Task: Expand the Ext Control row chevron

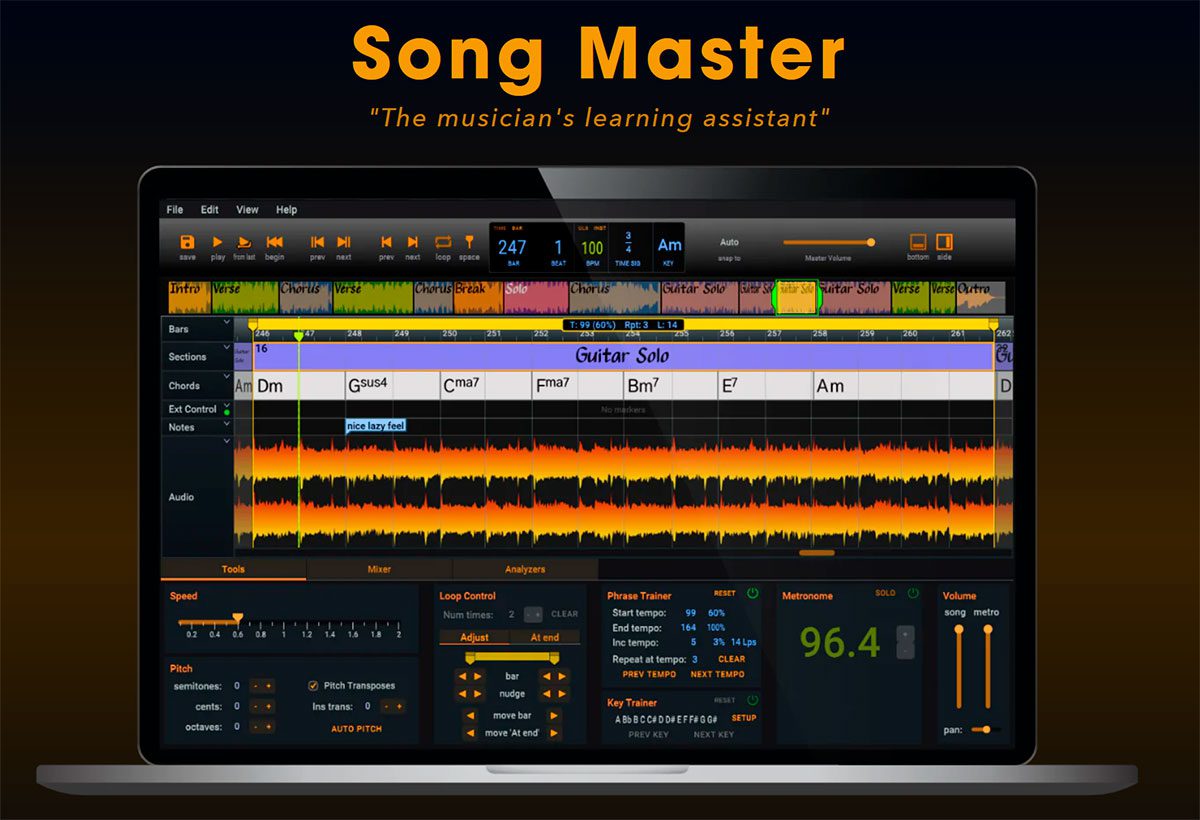Action: [x=227, y=404]
